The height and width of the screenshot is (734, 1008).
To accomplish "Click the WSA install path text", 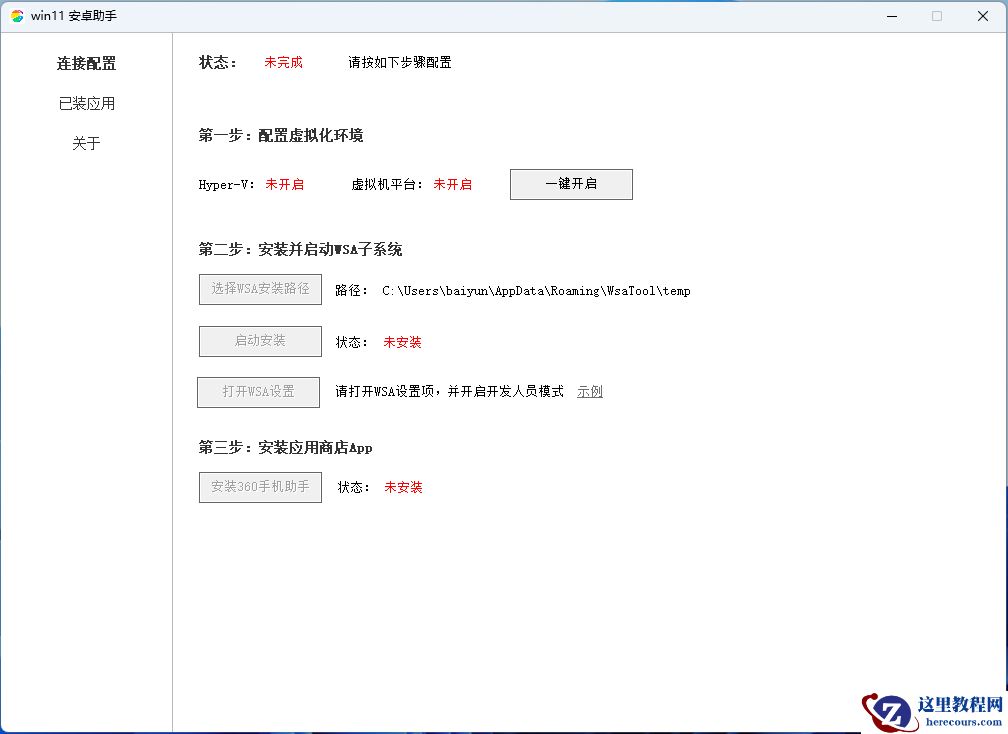I will coord(536,291).
